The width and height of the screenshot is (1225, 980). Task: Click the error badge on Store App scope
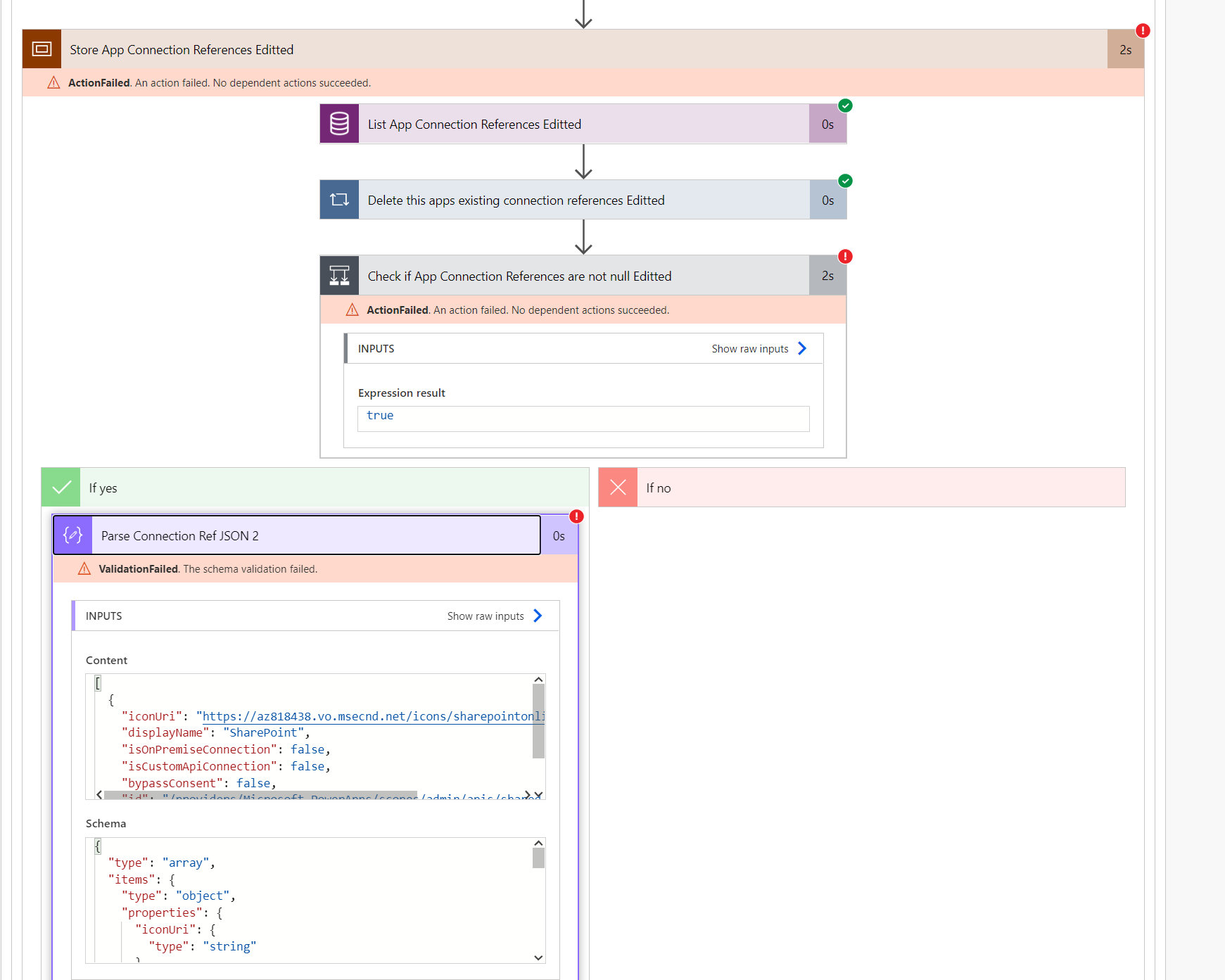point(1143,30)
